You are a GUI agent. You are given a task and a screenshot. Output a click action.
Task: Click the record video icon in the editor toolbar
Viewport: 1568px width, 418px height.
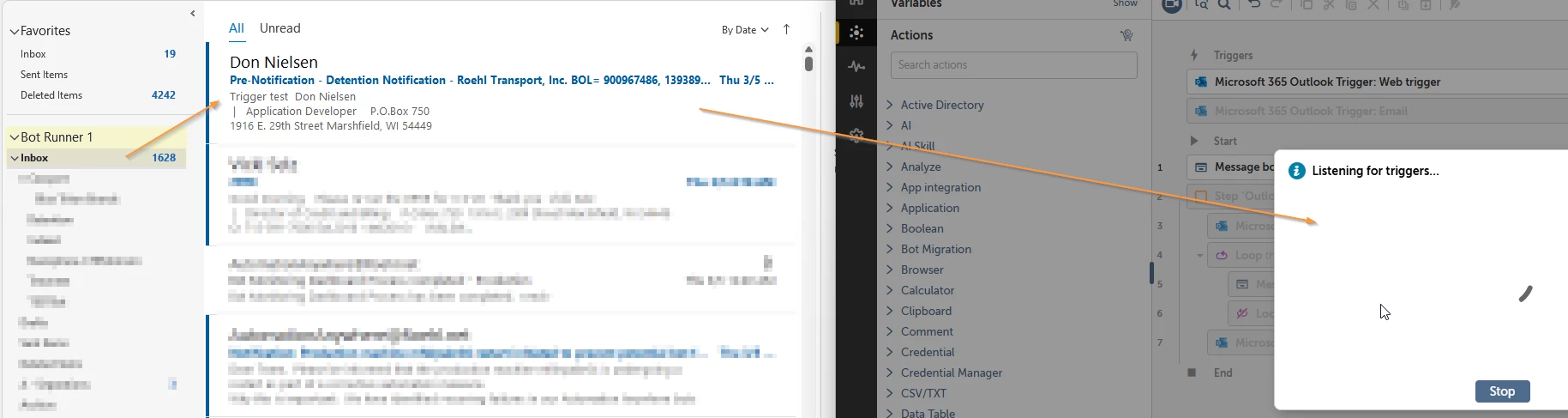(1172, 4)
